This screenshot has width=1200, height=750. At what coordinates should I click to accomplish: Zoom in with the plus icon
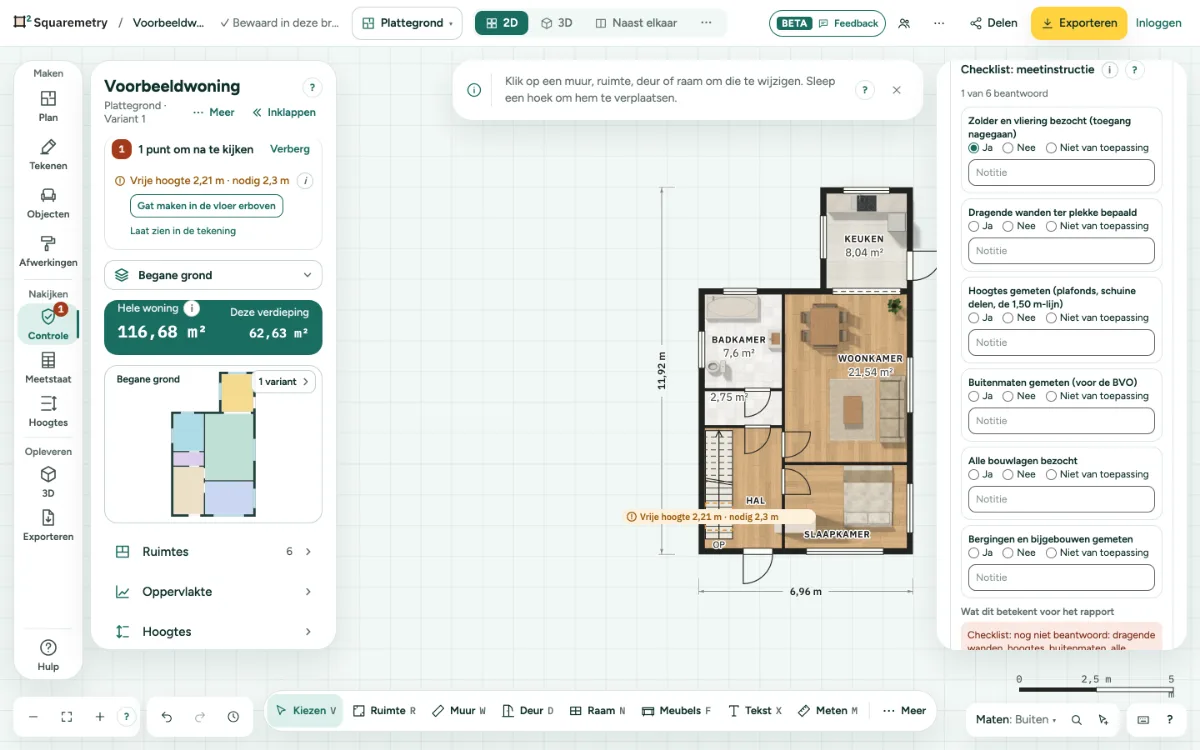(100, 717)
